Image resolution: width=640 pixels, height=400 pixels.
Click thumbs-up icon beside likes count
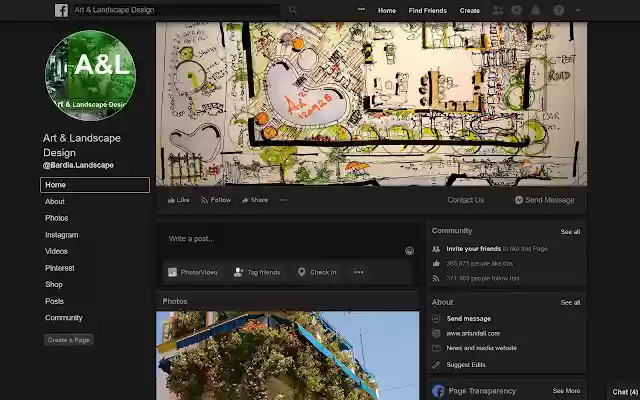(x=436, y=263)
